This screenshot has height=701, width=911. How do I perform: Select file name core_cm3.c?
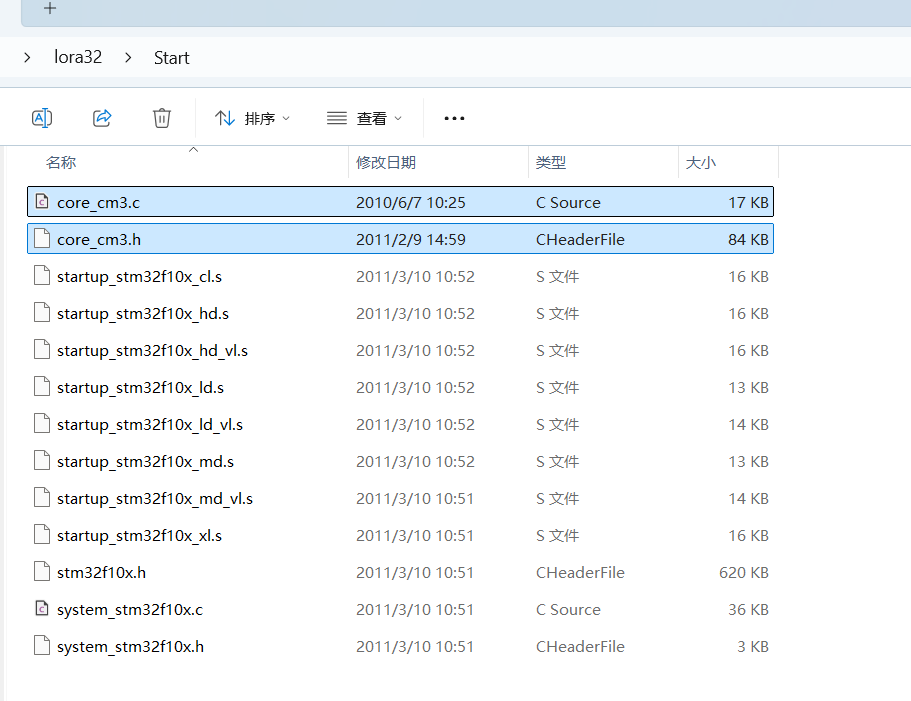point(98,203)
